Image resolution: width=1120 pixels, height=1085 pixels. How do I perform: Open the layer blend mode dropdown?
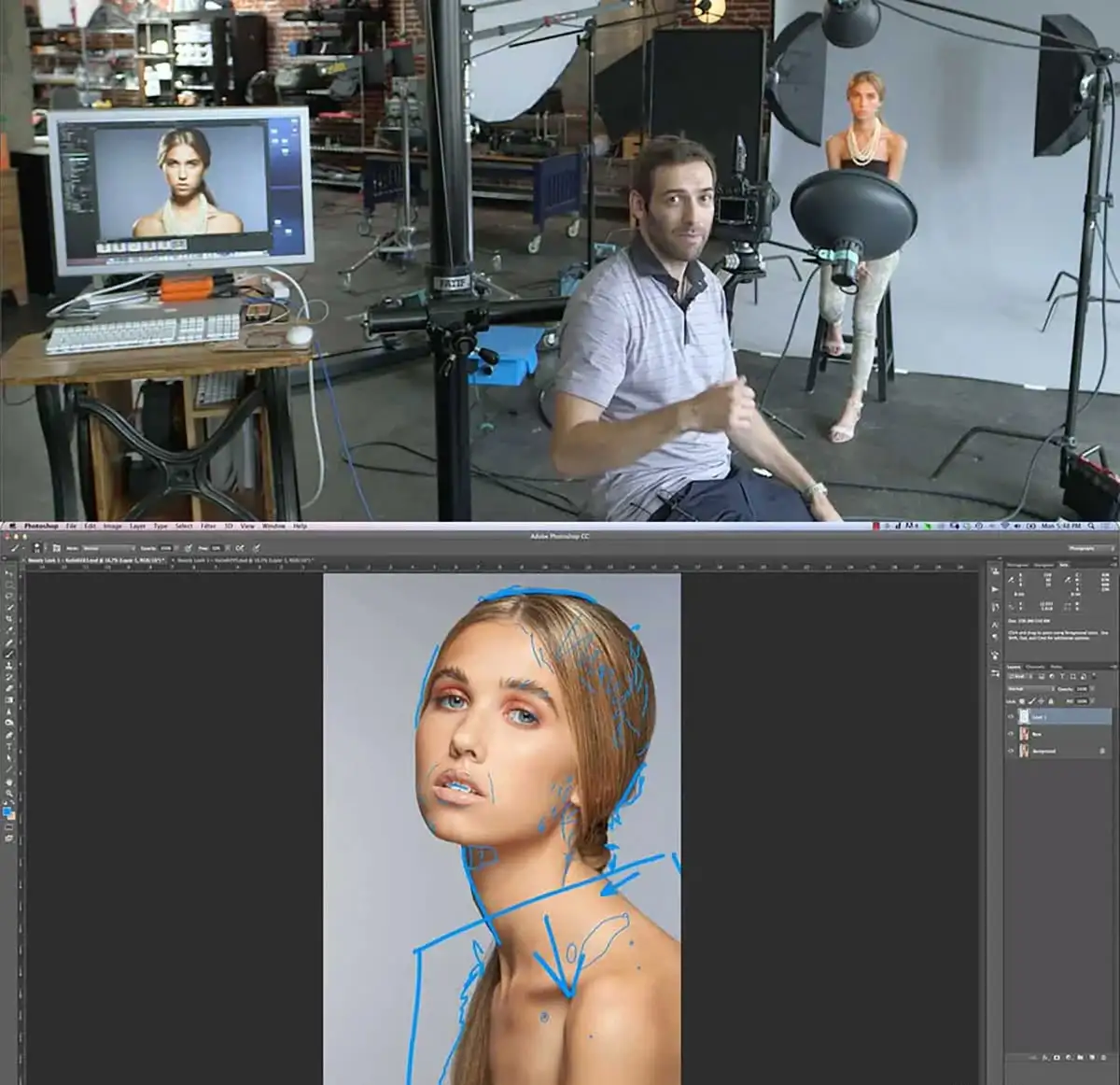1029,689
